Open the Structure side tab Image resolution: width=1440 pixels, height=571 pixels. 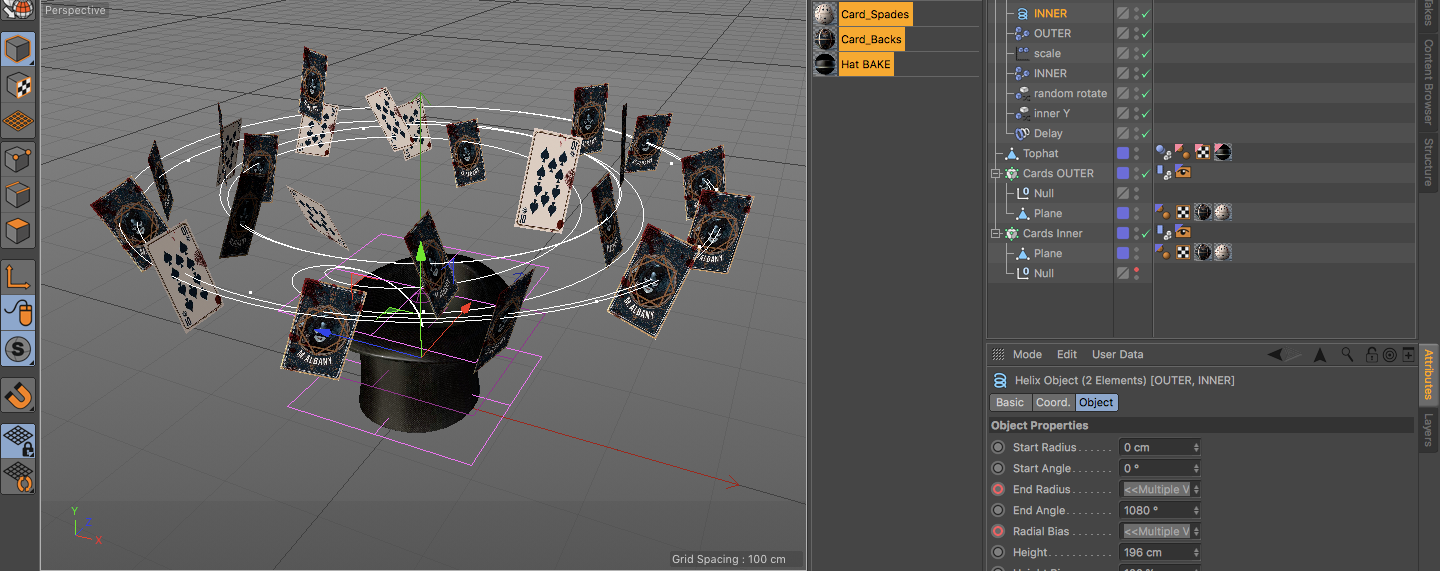point(1428,162)
